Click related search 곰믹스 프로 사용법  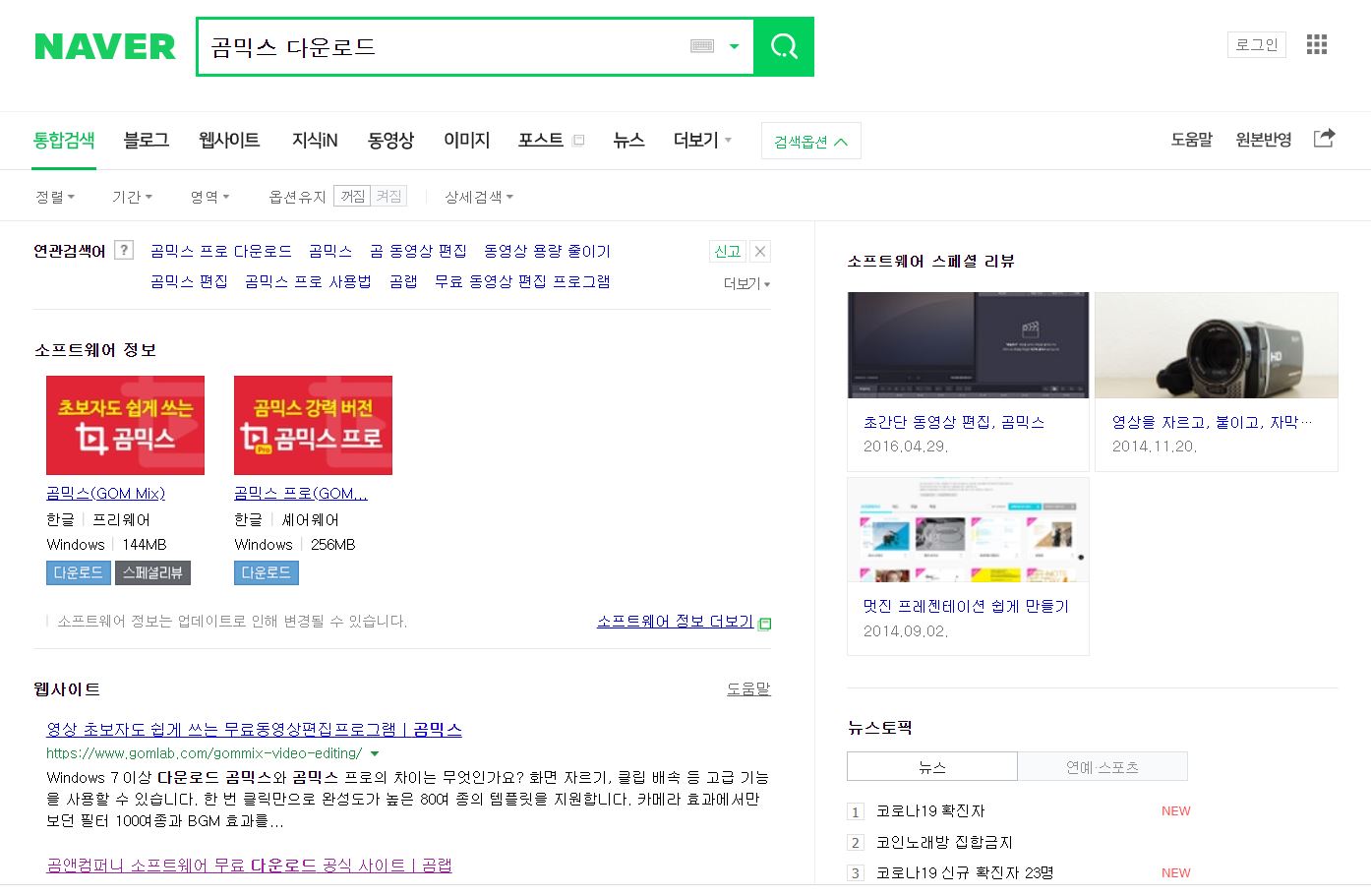[x=308, y=281]
